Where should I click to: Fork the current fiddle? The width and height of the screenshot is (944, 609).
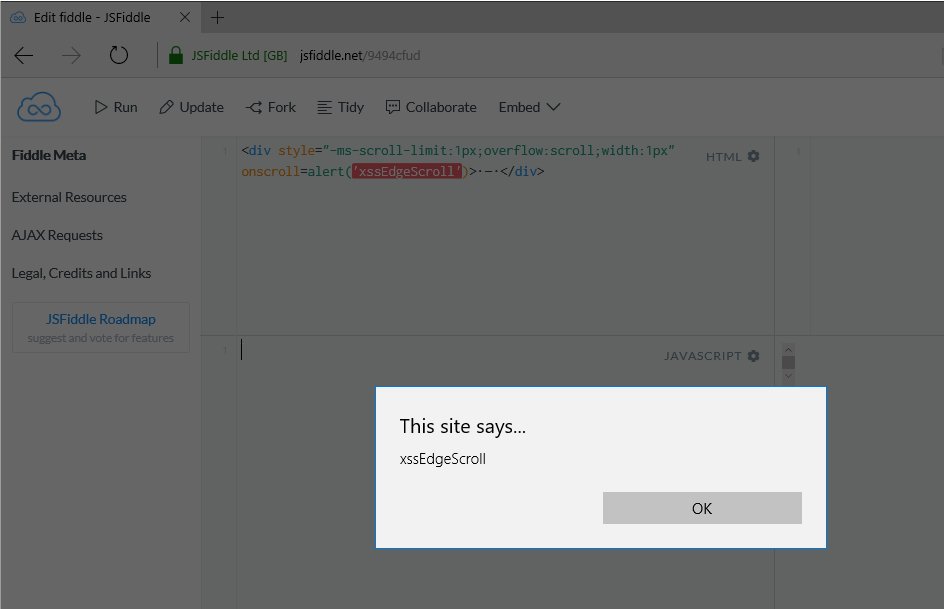click(x=271, y=107)
